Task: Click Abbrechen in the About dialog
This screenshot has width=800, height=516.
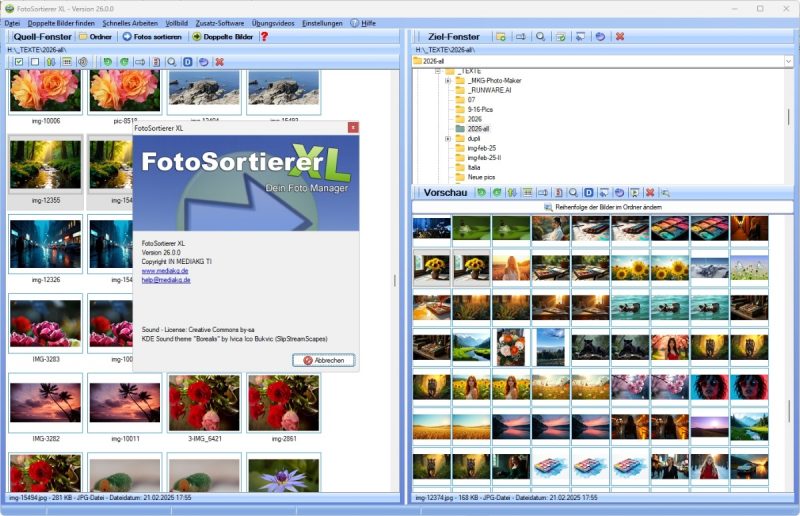Action: (324, 360)
